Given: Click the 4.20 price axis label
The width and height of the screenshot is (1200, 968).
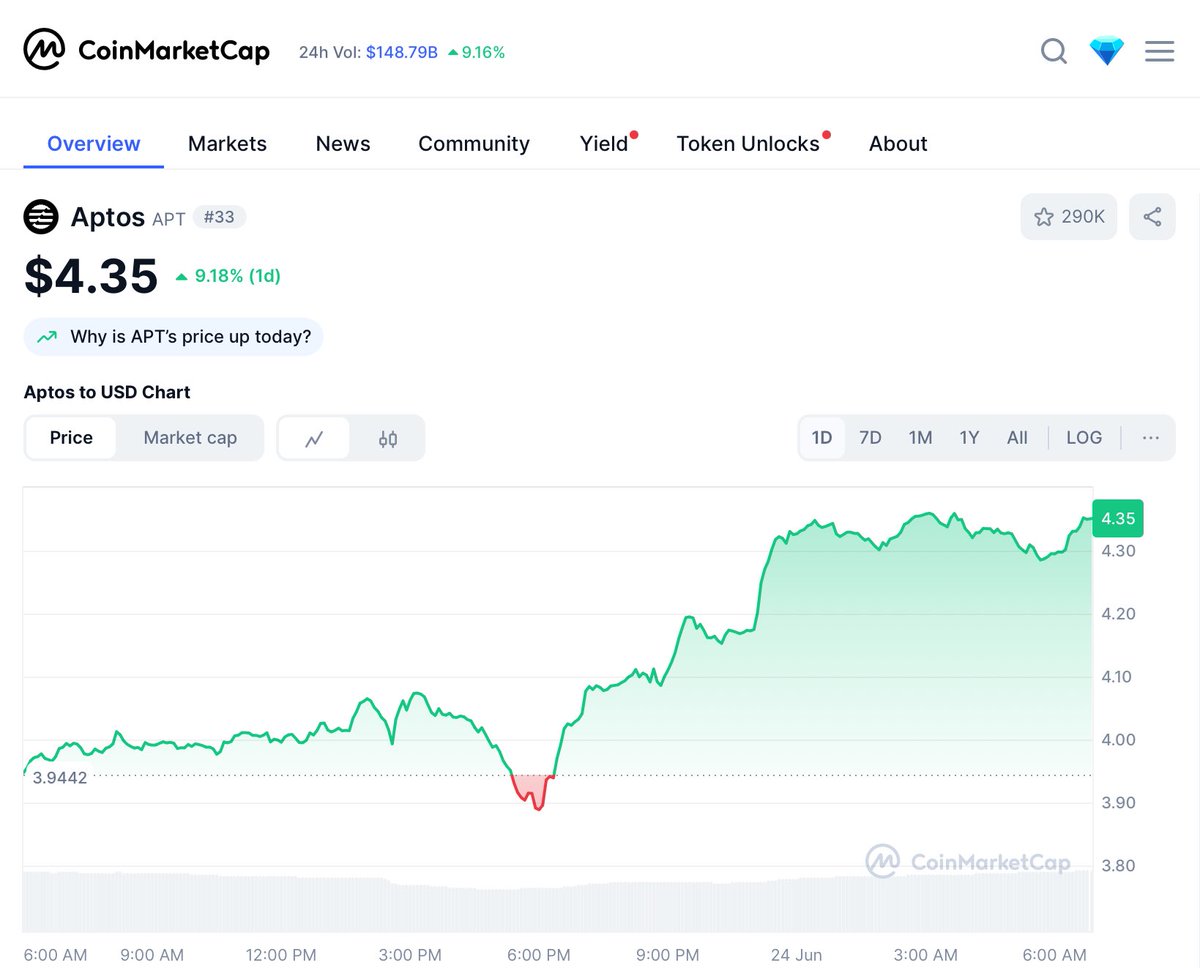Looking at the screenshot, I should pyautogui.click(x=1117, y=614).
